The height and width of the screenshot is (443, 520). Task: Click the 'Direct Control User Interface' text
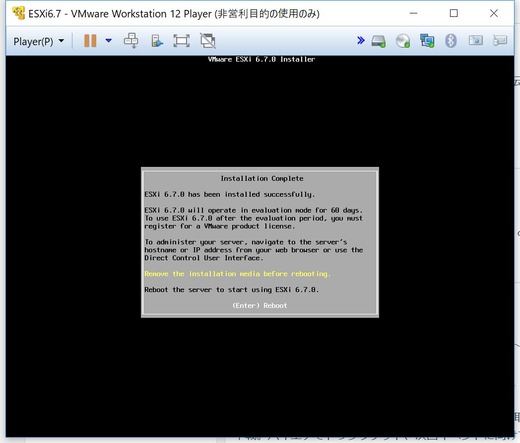point(204,258)
